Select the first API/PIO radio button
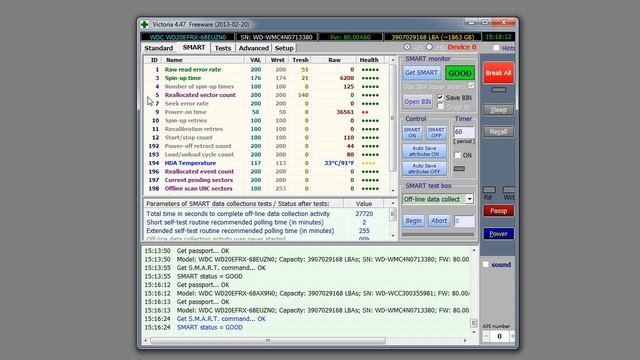This screenshot has width=640, height=360. [407, 47]
